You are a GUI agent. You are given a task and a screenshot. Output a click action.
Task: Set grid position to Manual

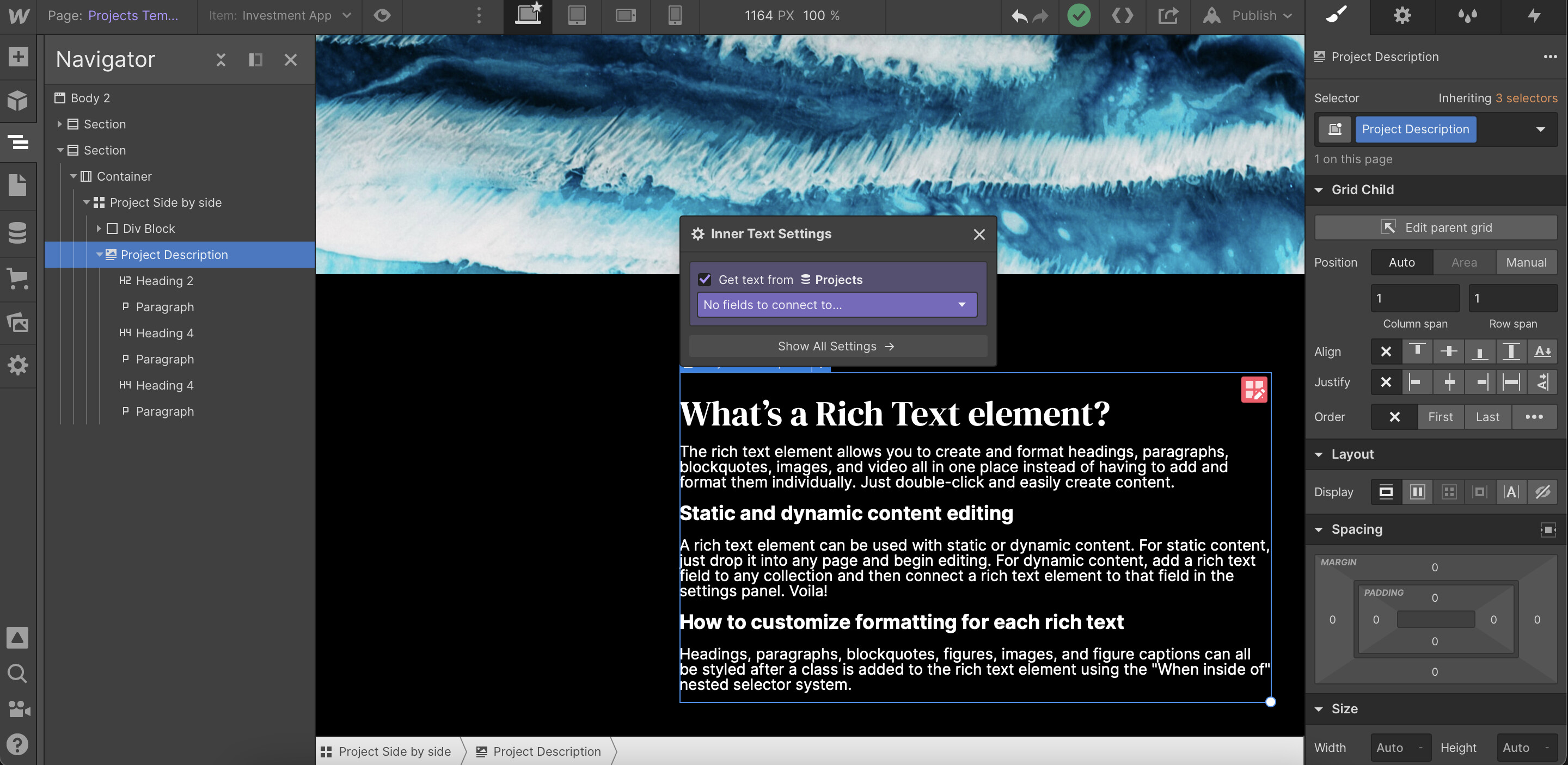click(1526, 263)
